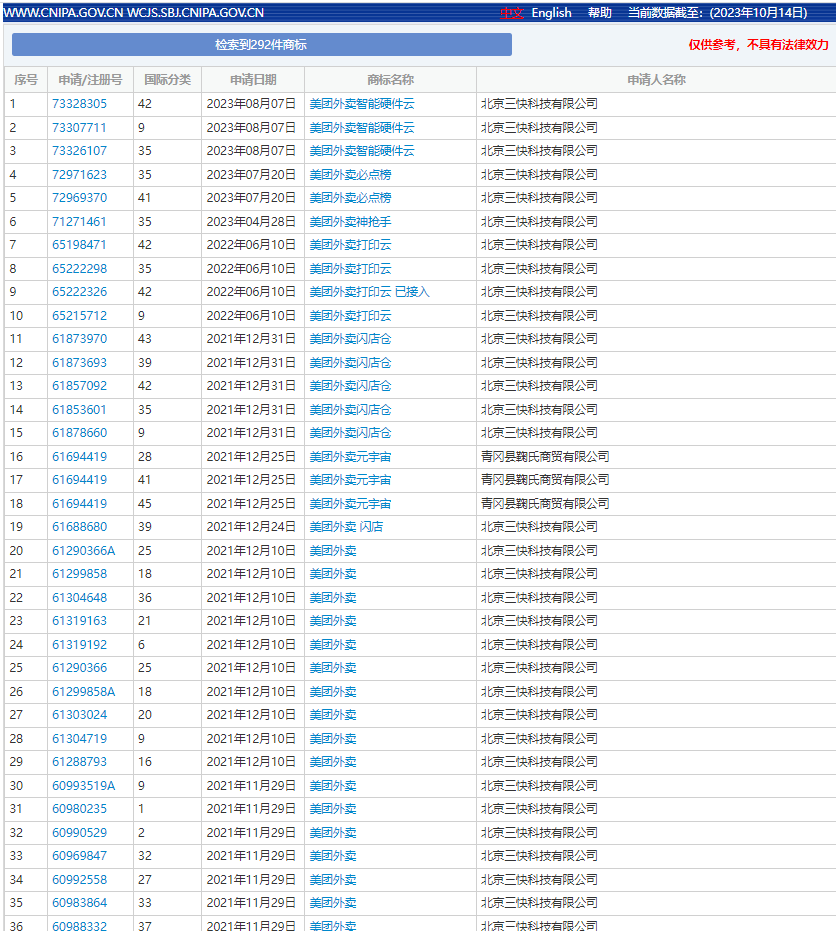
Task: Click the 国际分类 column header
Action: point(167,80)
